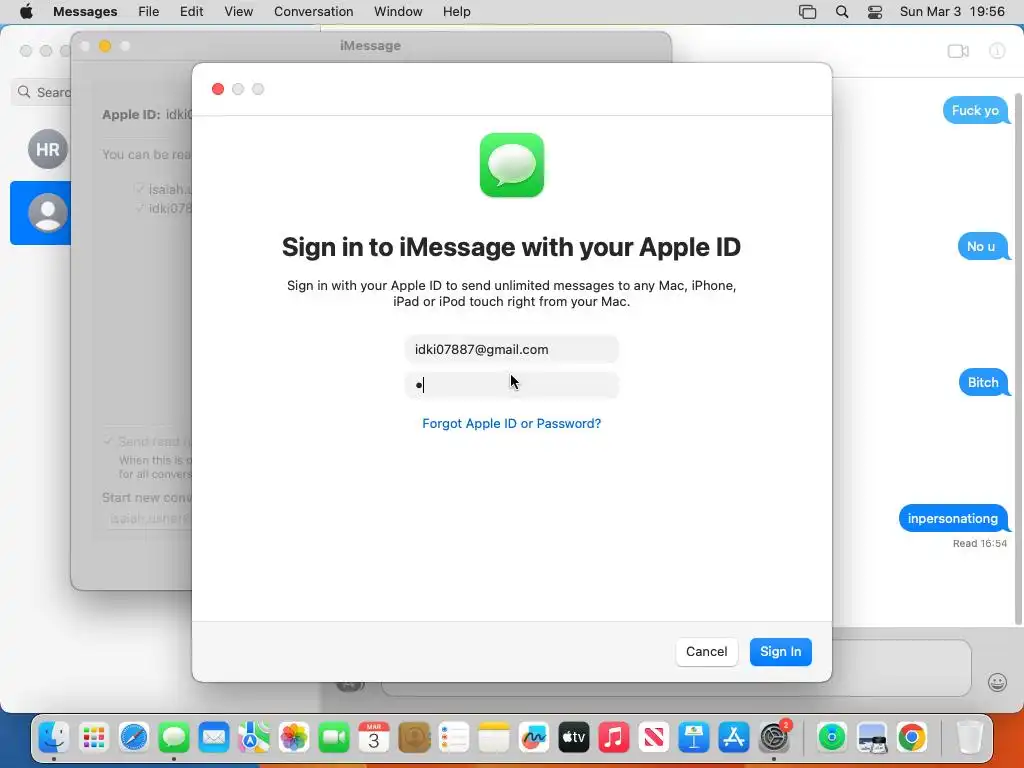The width and height of the screenshot is (1024, 768).
Task: Open Preview from the dock
Action: click(872, 738)
